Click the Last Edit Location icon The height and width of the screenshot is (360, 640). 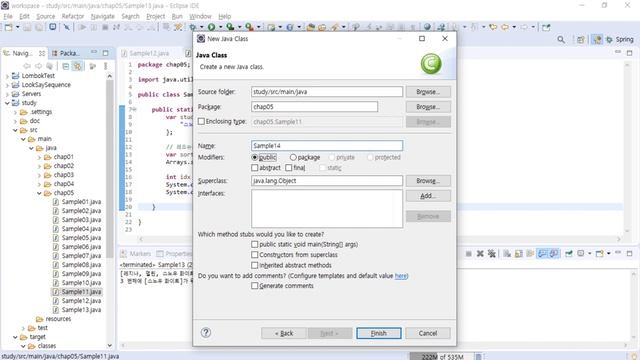493,27
